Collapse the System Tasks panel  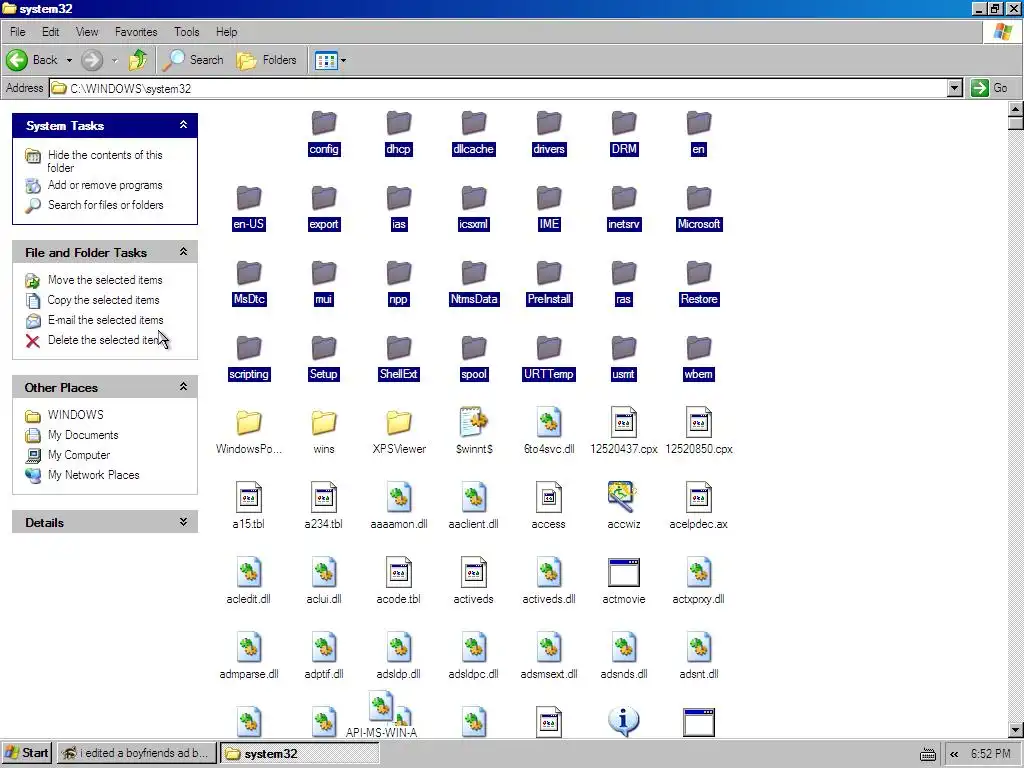184,125
